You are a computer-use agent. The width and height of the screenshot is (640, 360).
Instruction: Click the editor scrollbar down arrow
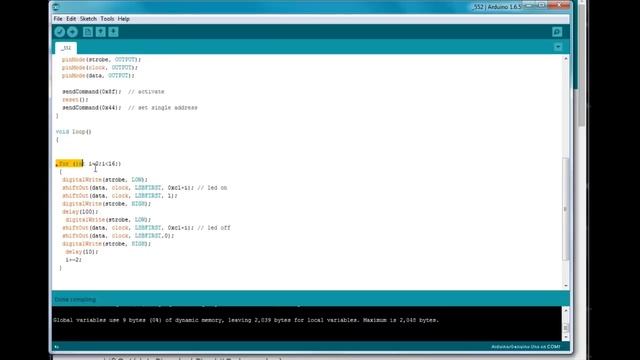[566, 286]
